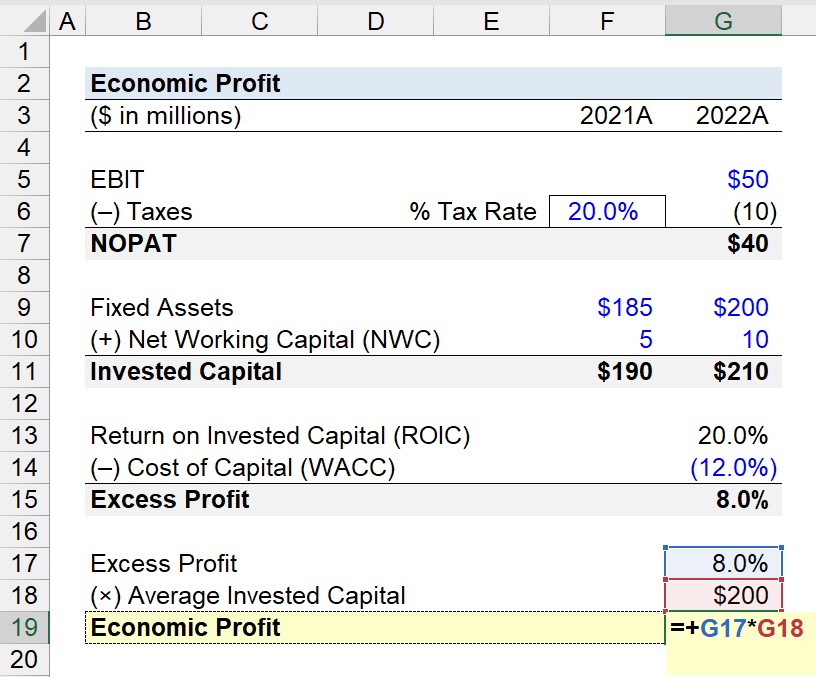Click the taxes value '(10)'
816x677 pixels.
click(755, 212)
